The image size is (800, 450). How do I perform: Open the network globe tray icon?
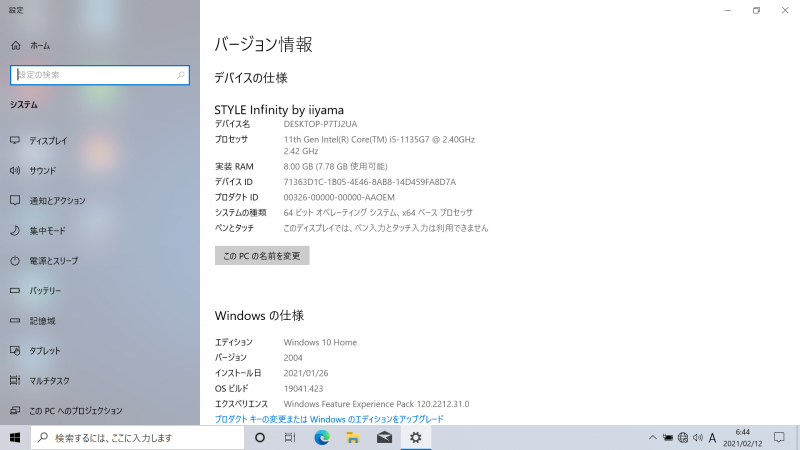683,438
